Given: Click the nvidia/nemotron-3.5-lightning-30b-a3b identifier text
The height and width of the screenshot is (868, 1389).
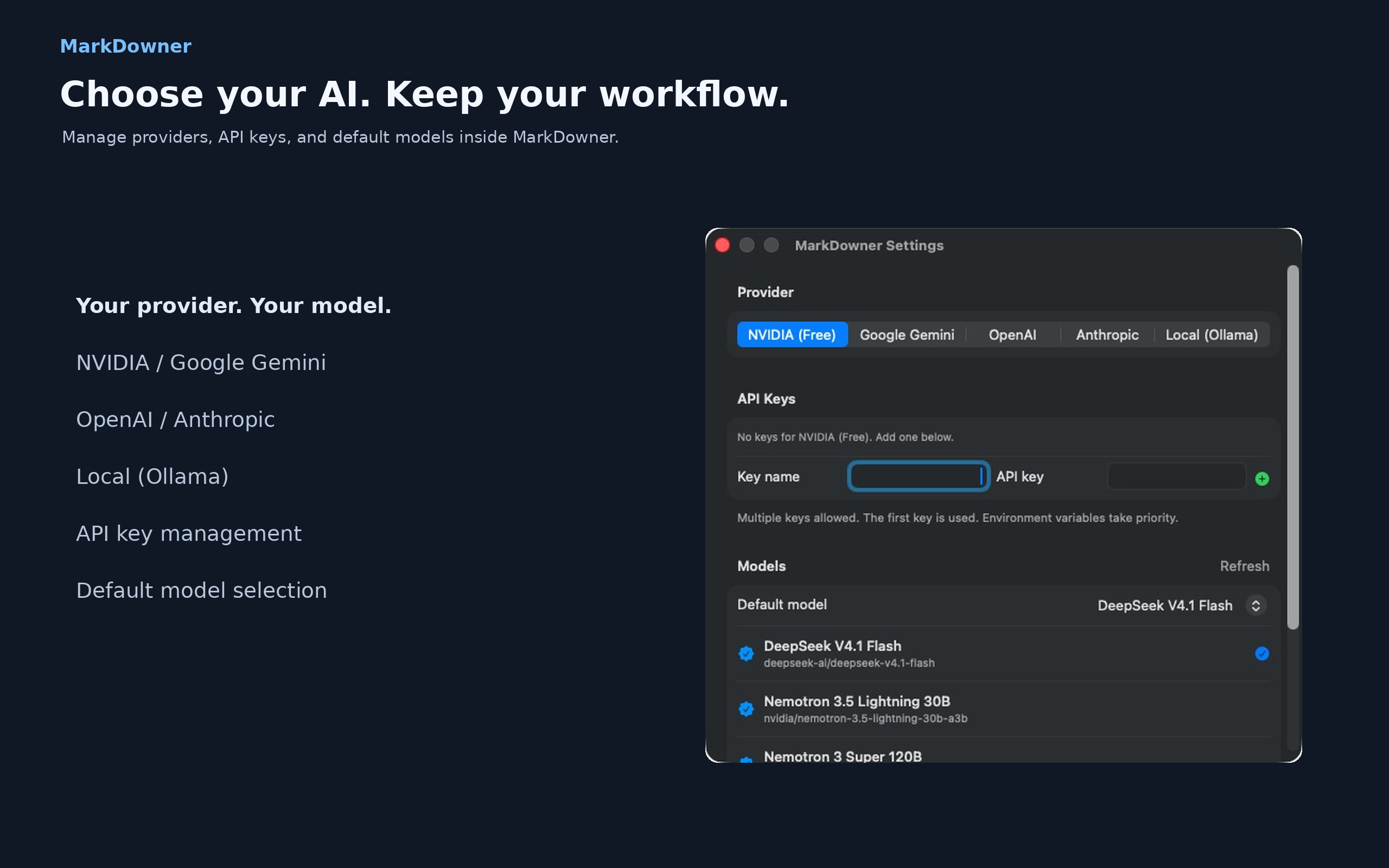Looking at the screenshot, I should (865, 719).
